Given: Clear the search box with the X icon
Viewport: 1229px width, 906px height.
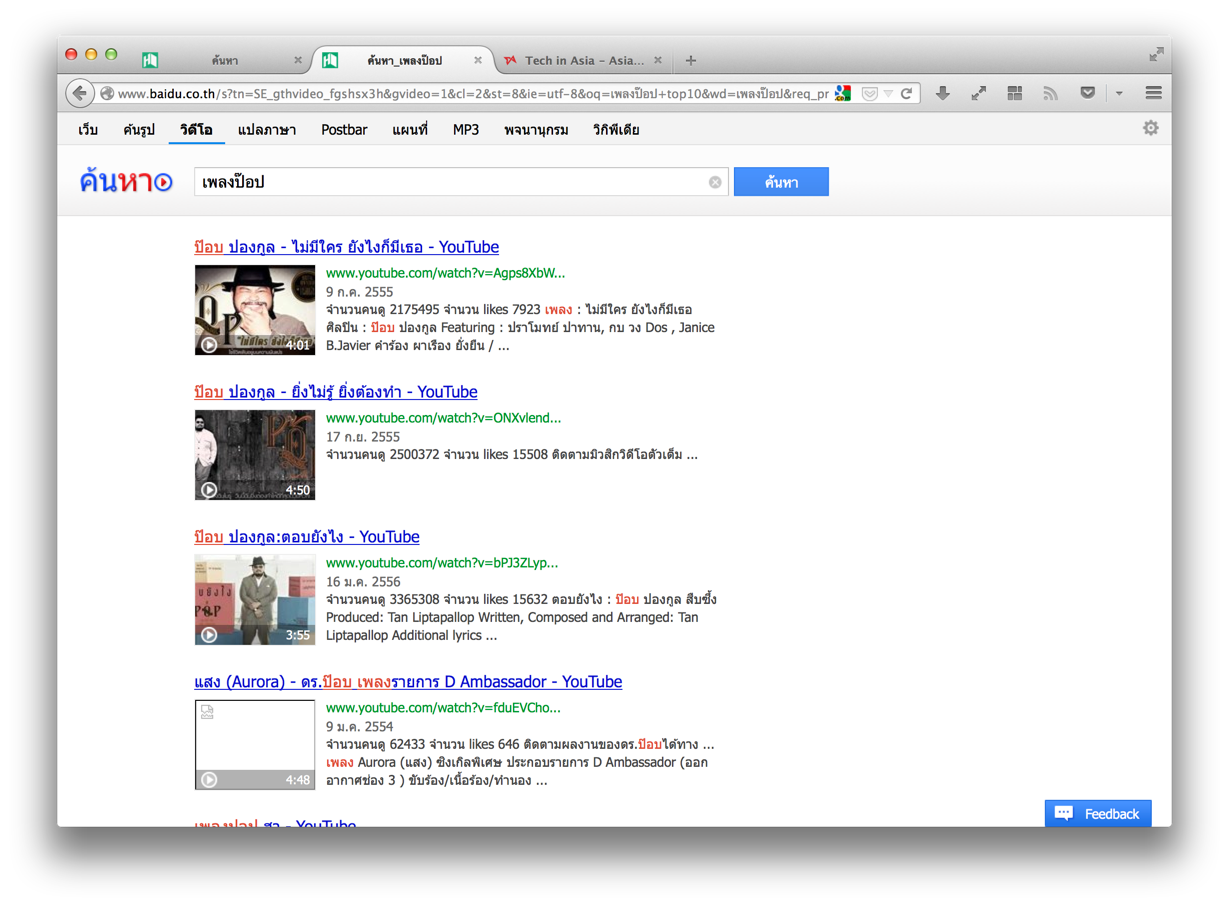Looking at the screenshot, I should (x=715, y=182).
